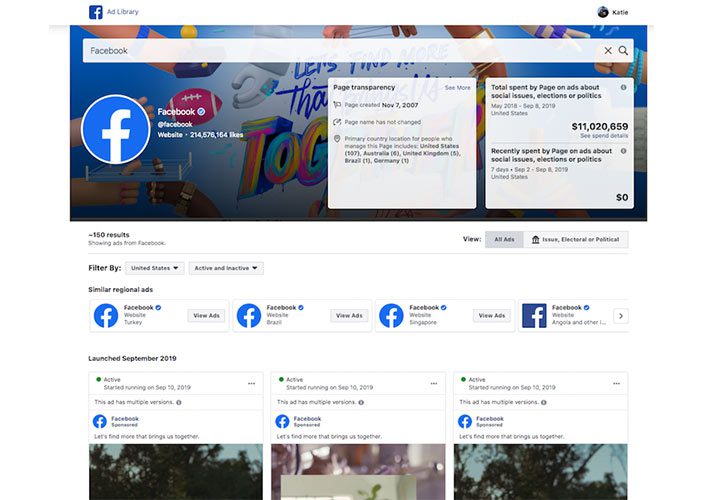Switch view to All Ads
The image size is (703, 500).
504,239
